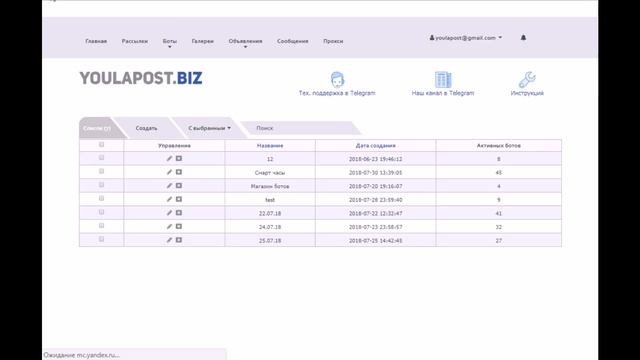Edit the "Магазин ботов" list via its pencil icon
The image size is (640, 360).
[x=169, y=186]
